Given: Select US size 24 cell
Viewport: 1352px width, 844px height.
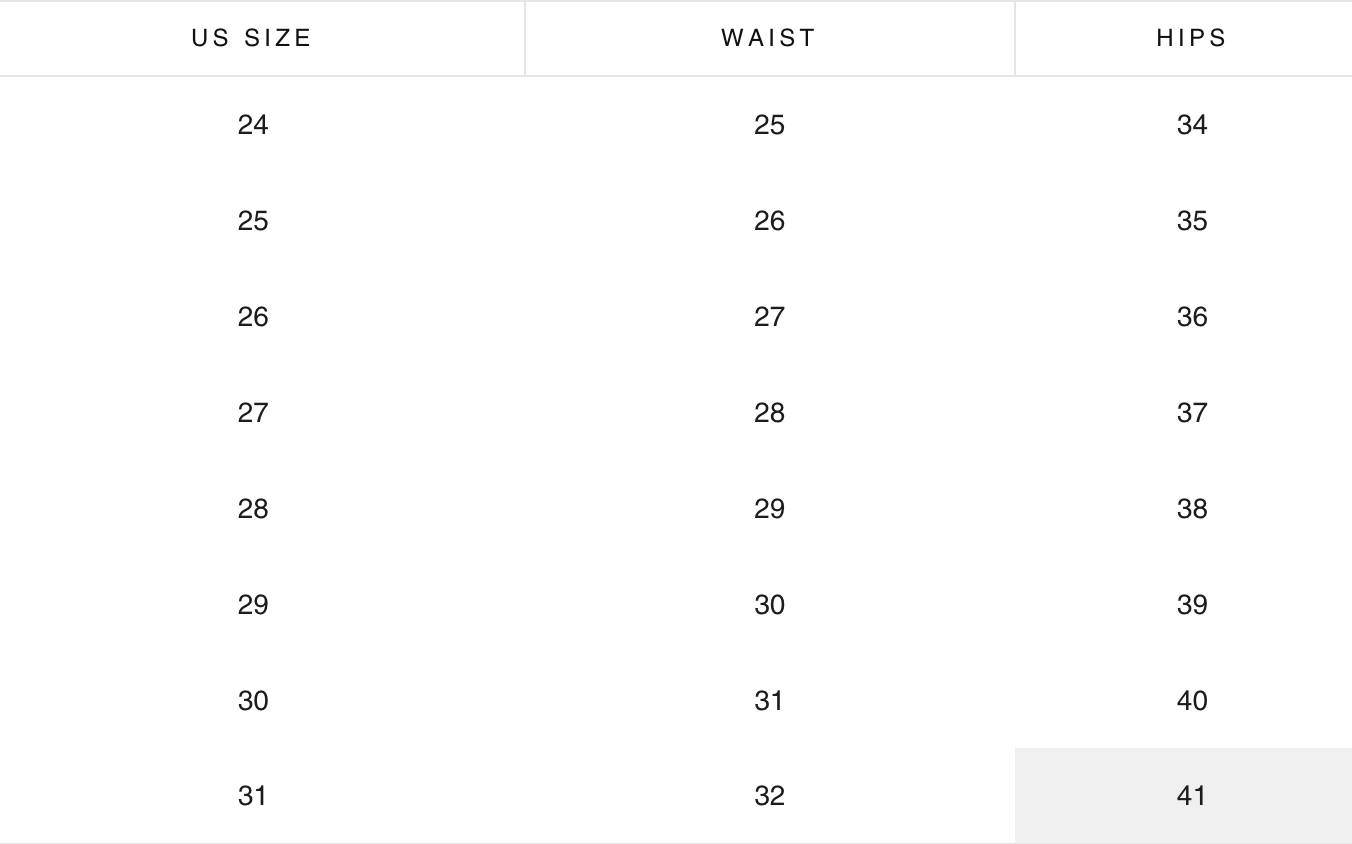Looking at the screenshot, I should pos(253,125).
